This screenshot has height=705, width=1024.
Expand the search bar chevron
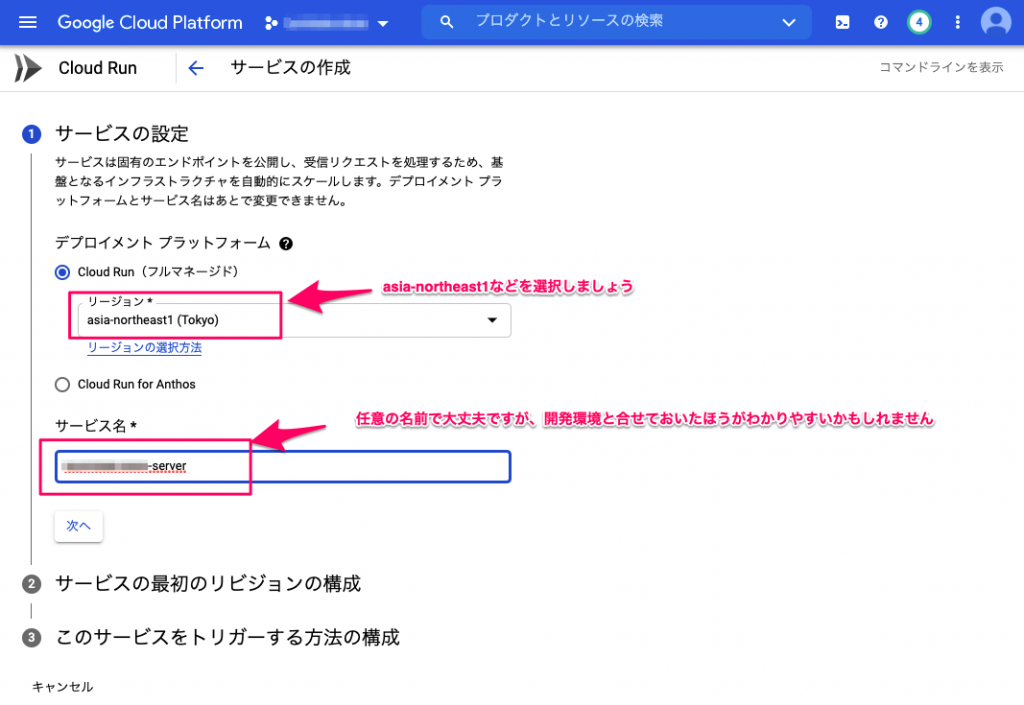coord(789,22)
